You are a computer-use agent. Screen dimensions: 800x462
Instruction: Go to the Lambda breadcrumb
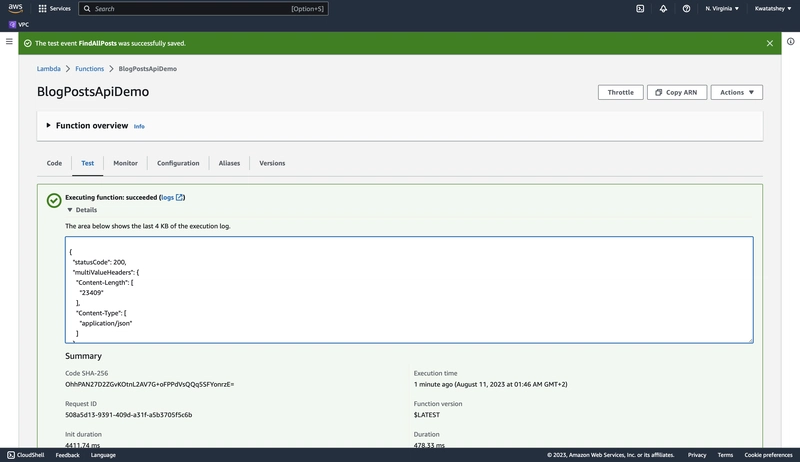click(x=48, y=68)
